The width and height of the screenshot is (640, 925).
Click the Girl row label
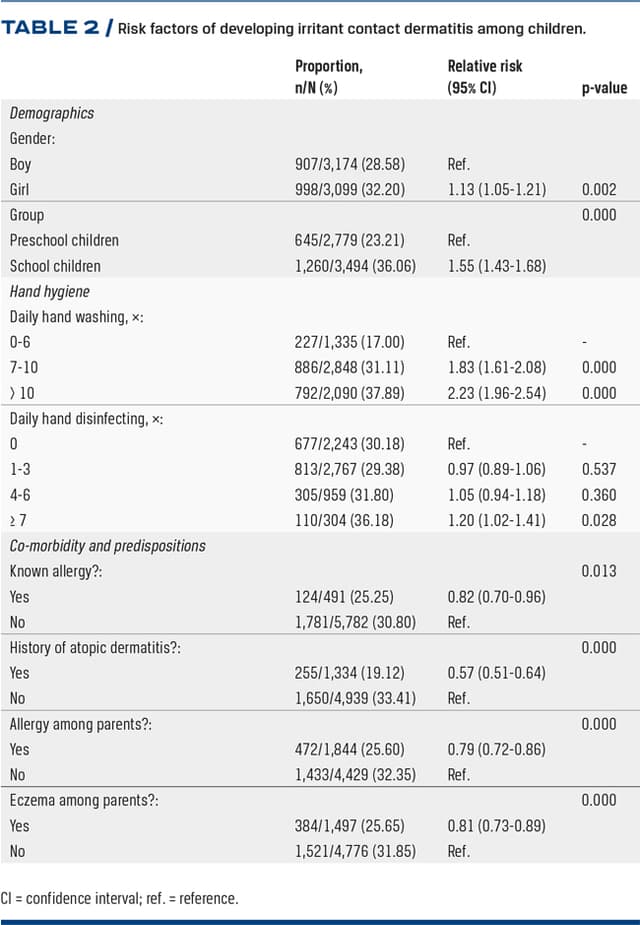(20, 189)
